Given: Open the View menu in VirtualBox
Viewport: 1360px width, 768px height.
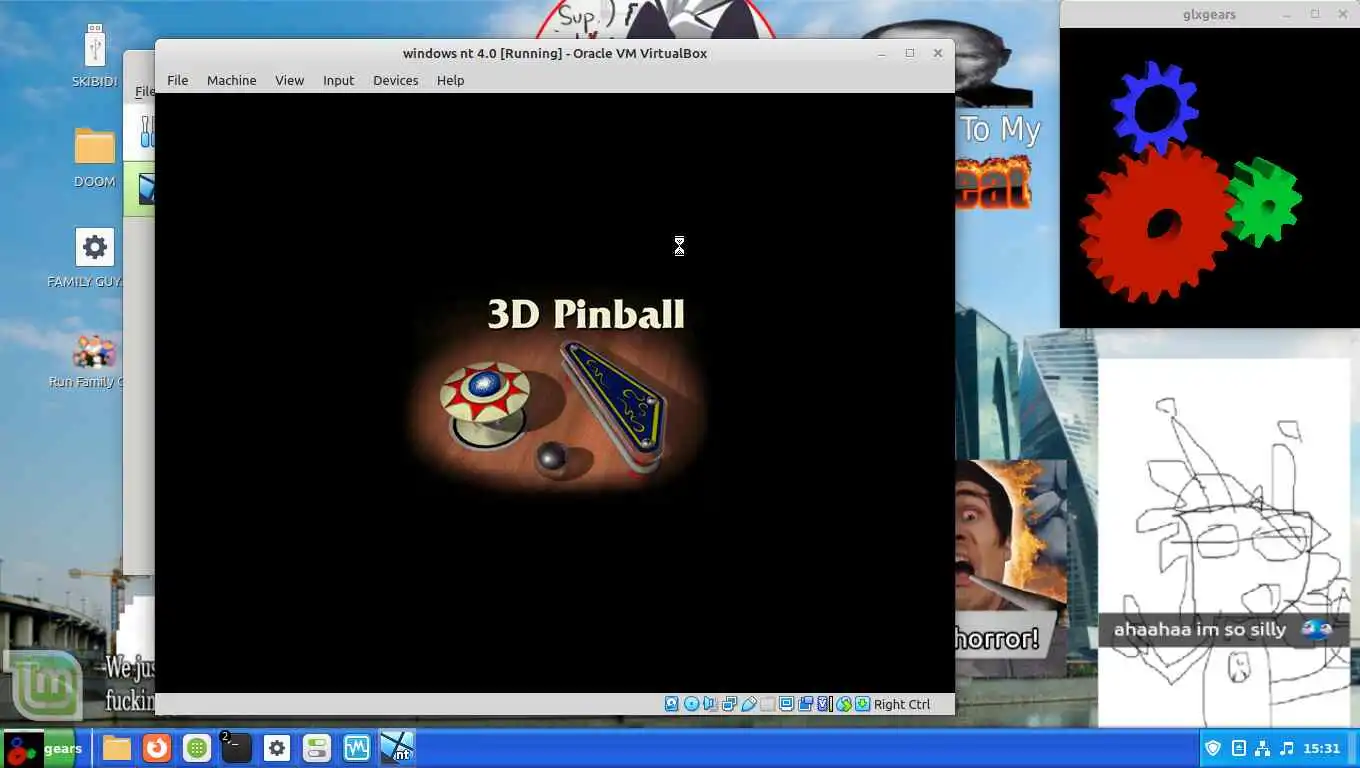Looking at the screenshot, I should coord(289,80).
